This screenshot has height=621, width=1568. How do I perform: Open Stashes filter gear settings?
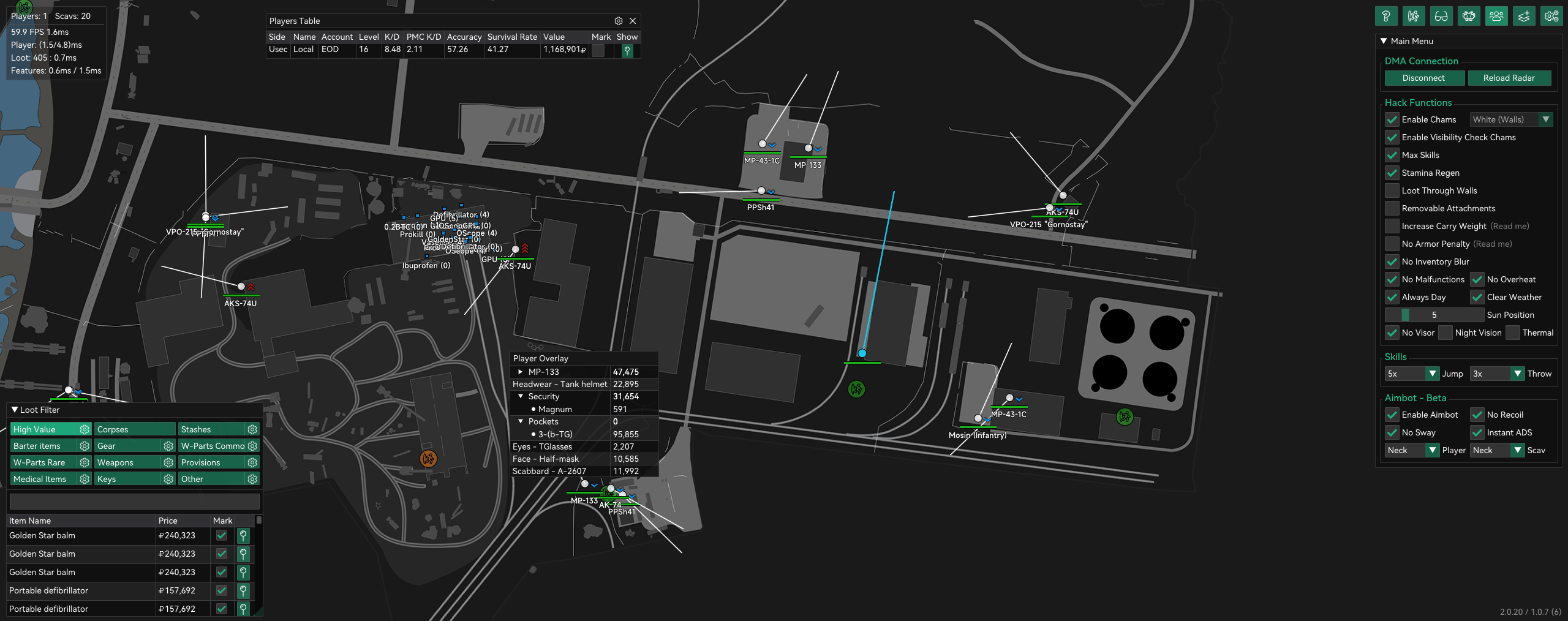[252, 429]
